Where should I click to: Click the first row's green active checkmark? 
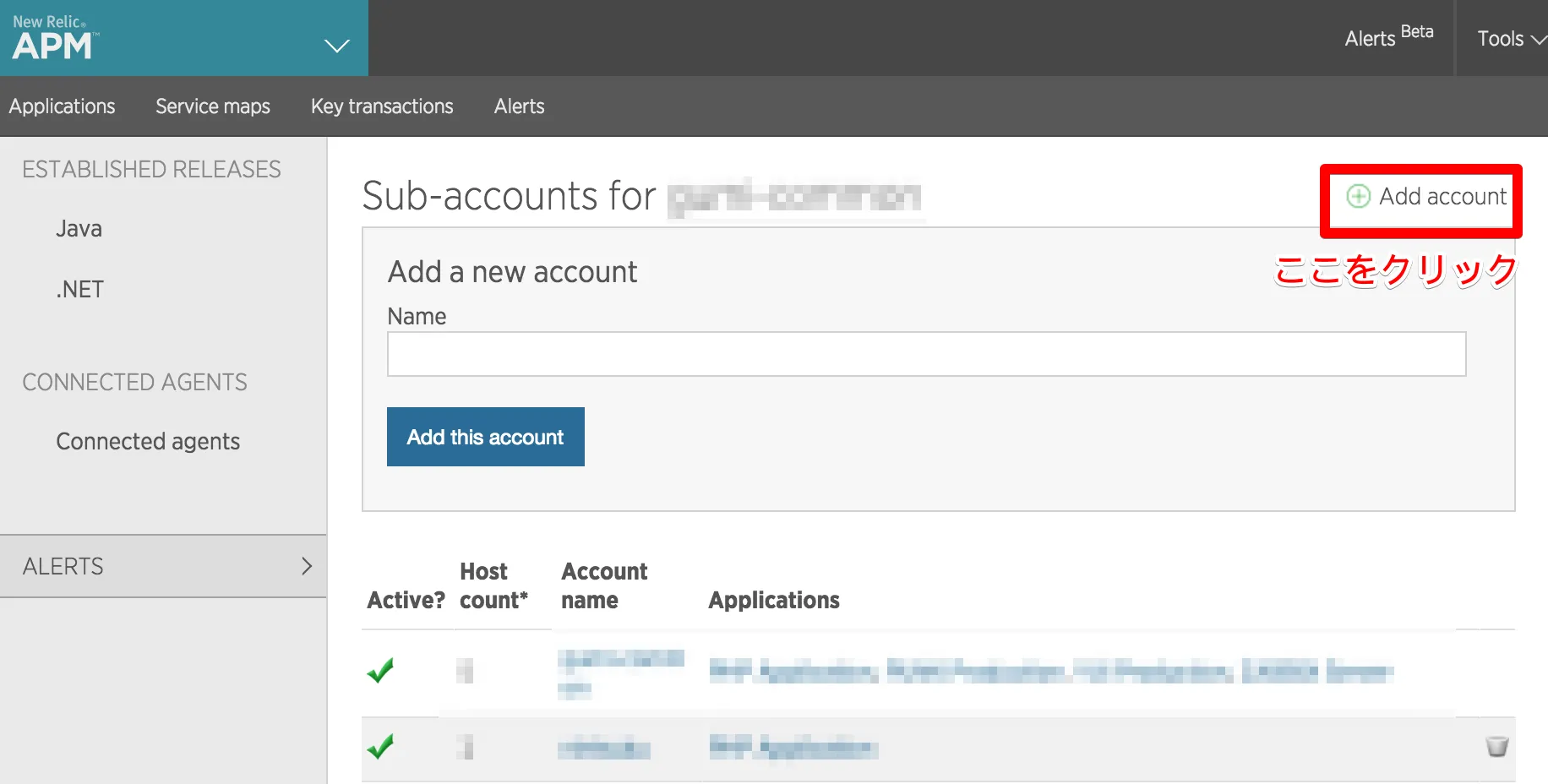click(x=380, y=671)
